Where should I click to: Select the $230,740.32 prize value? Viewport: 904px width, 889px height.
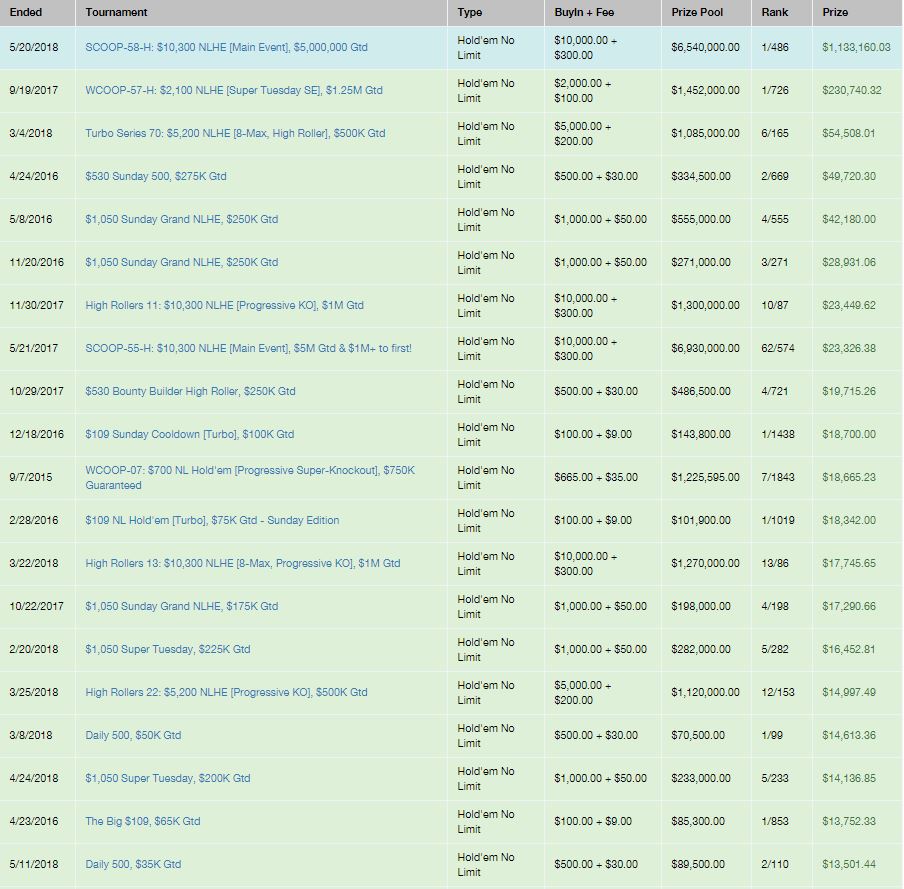coord(852,91)
